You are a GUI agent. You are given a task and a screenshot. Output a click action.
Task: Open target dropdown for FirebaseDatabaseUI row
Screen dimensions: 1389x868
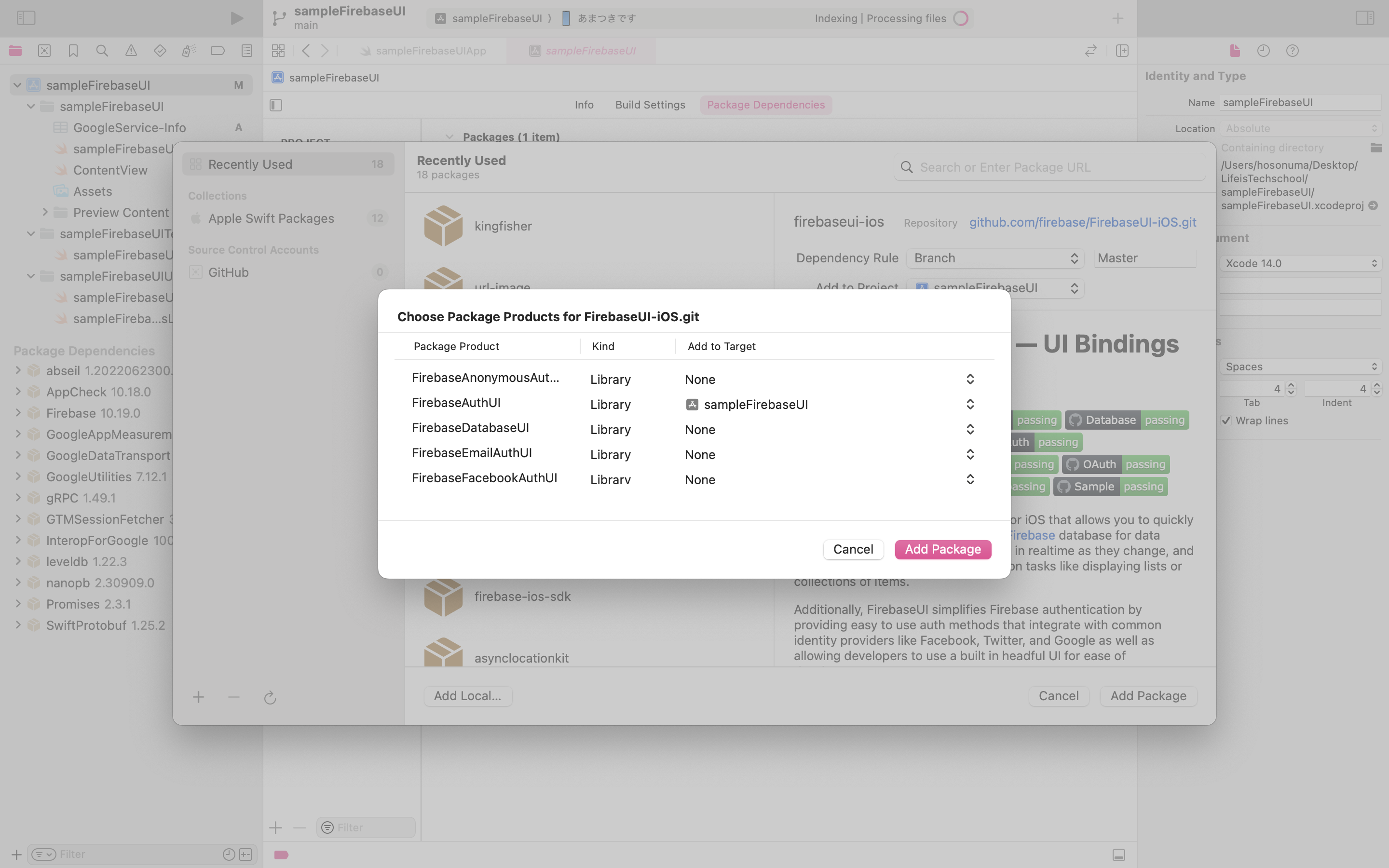[969, 429]
